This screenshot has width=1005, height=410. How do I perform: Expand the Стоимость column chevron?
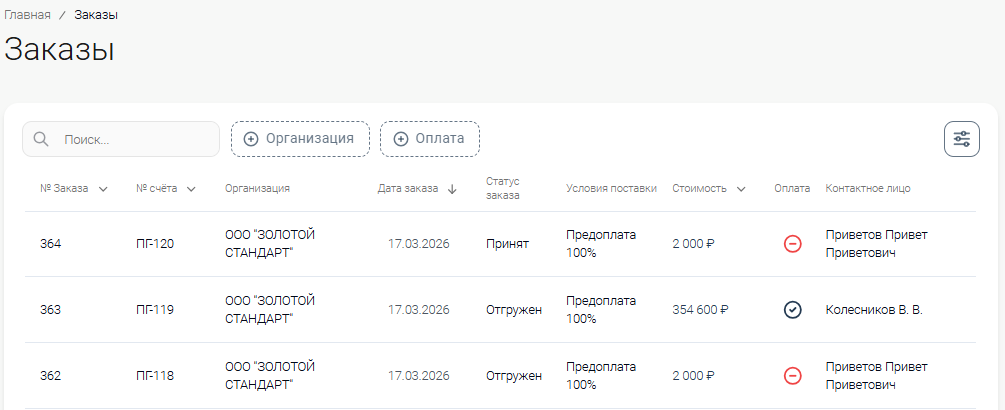[741, 189]
